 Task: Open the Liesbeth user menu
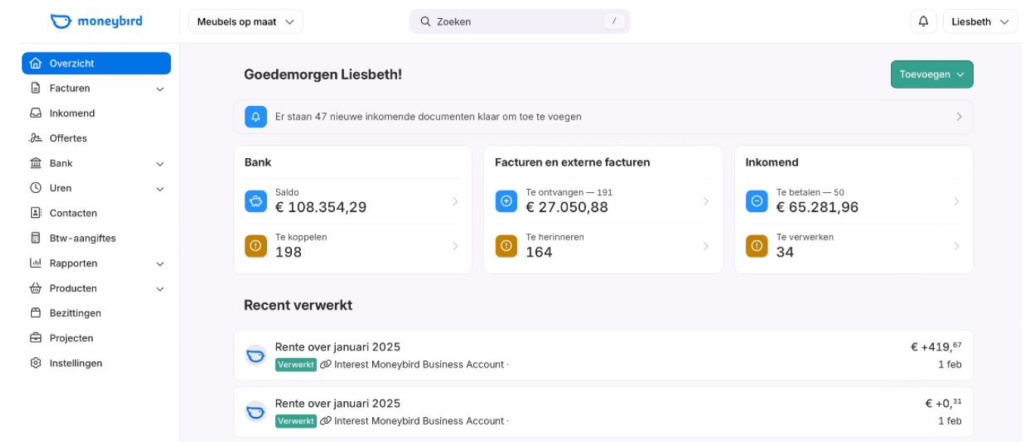click(980, 22)
